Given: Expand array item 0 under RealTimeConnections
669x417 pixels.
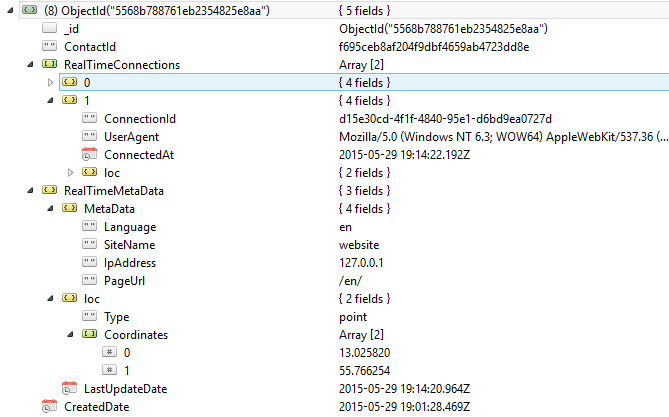Looking at the screenshot, I should click(x=50, y=82).
